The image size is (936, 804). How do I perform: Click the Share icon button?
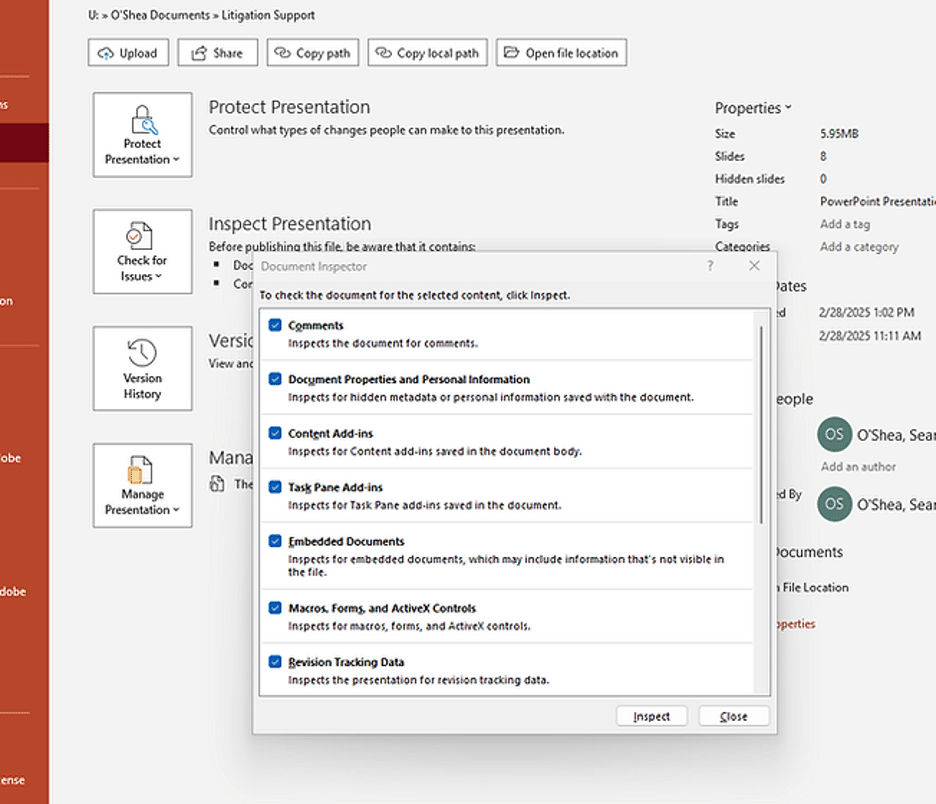click(x=200, y=53)
